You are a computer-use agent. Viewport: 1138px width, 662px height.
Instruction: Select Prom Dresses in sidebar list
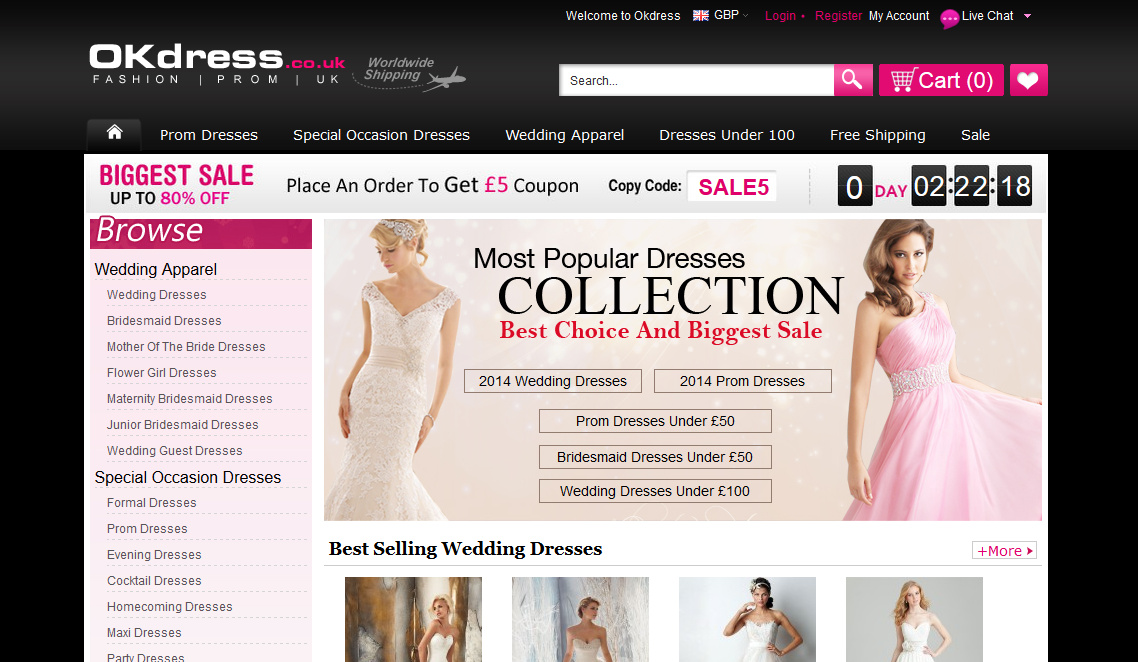point(147,529)
